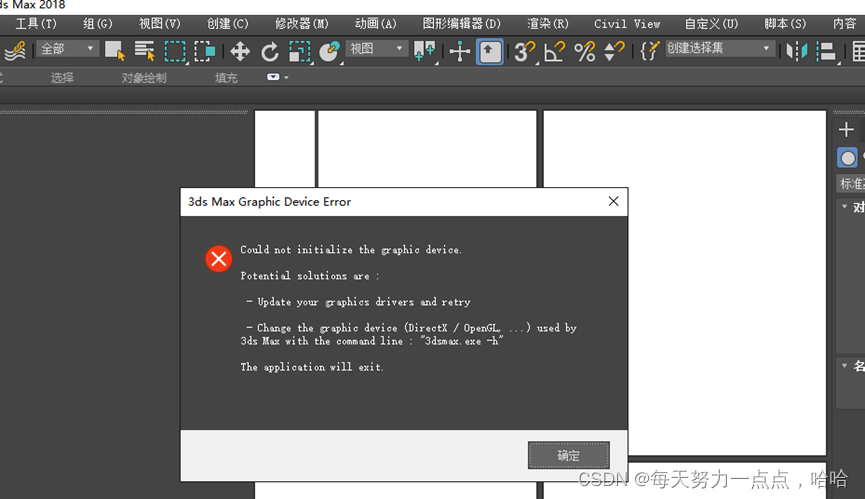865x499 pixels.
Task: Open the Civil View menu
Action: 627,24
